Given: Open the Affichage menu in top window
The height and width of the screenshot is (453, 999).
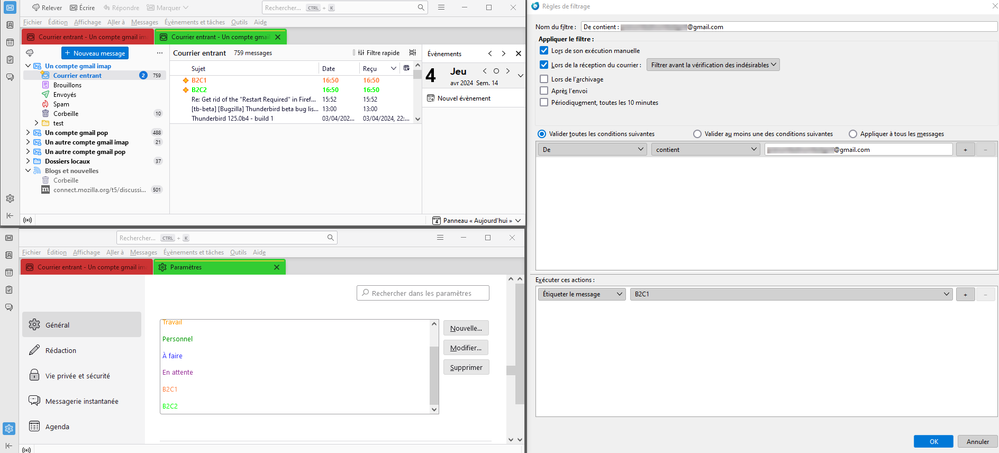Looking at the screenshot, I should tap(87, 22).
